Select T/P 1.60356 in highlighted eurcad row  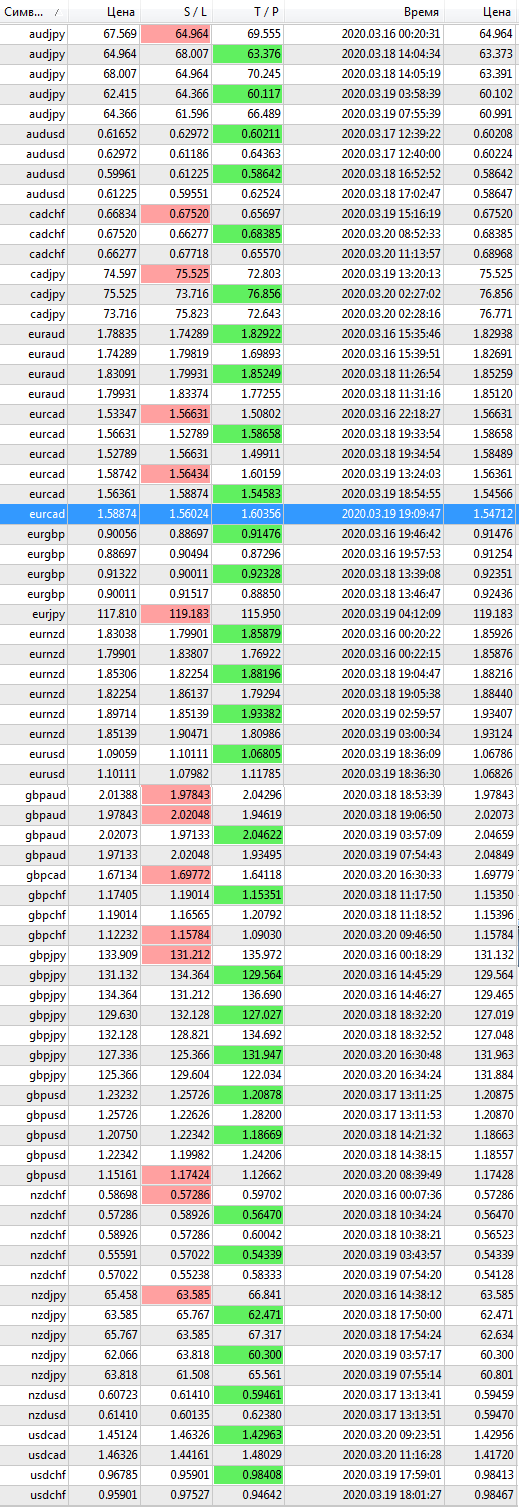click(x=261, y=514)
